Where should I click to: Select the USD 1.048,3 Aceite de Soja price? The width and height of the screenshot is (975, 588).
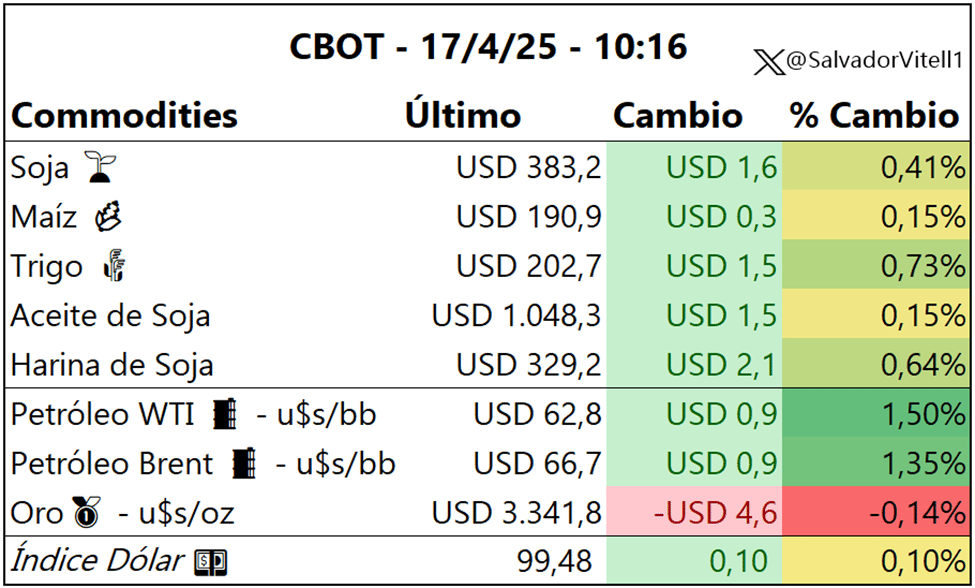pos(516,315)
